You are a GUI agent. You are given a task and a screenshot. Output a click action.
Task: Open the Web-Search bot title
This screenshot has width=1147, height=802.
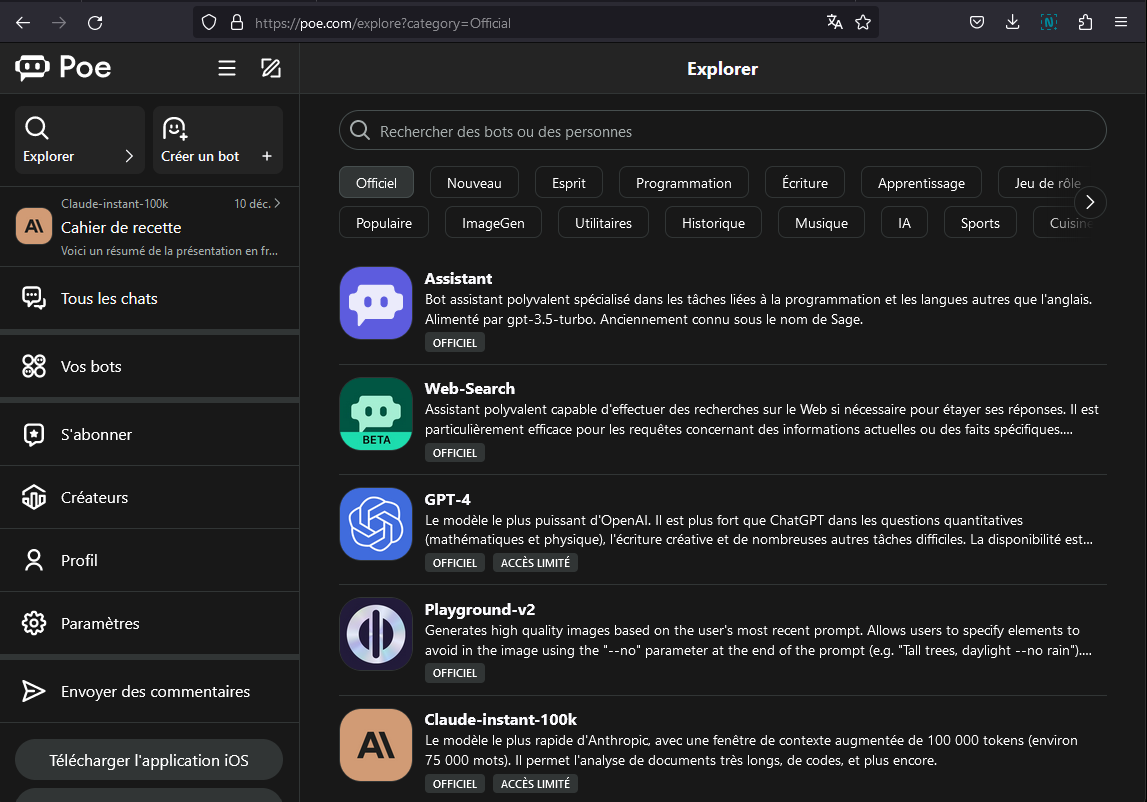click(x=470, y=389)
